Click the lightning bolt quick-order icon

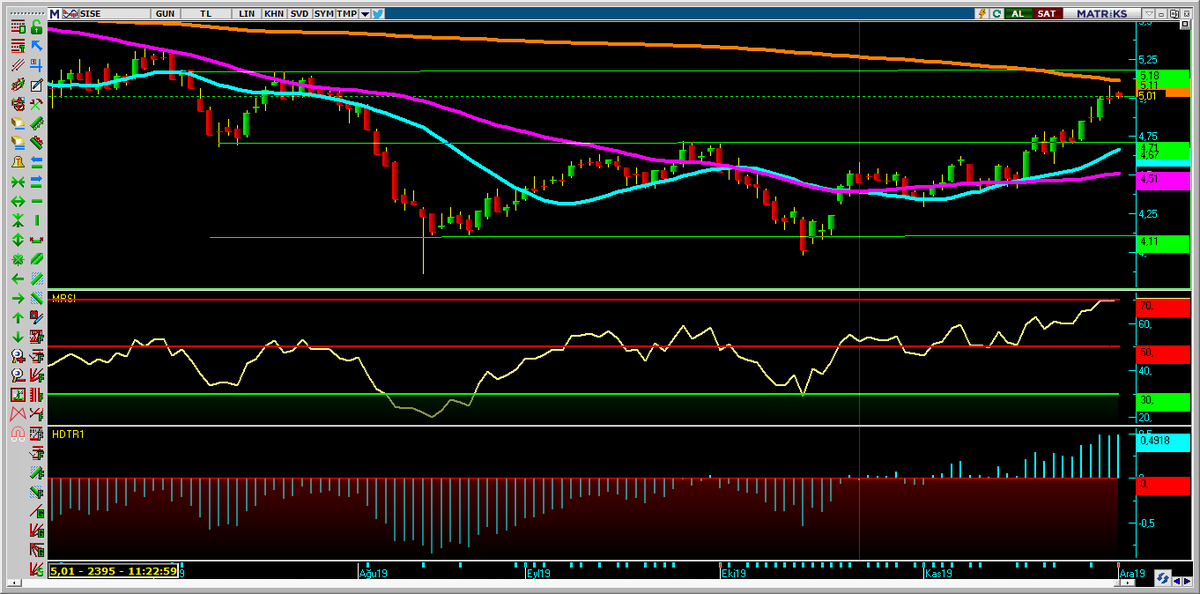[x=983, y=13]
